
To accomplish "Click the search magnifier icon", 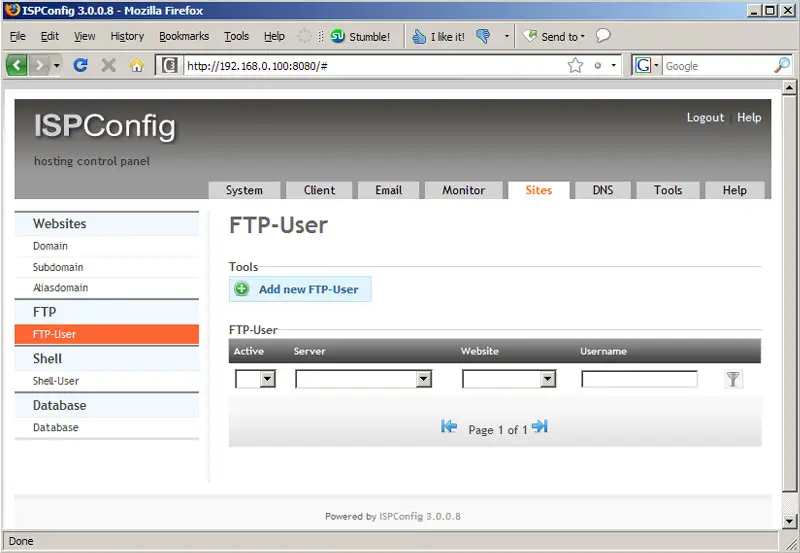I will [x=782, y=65].
